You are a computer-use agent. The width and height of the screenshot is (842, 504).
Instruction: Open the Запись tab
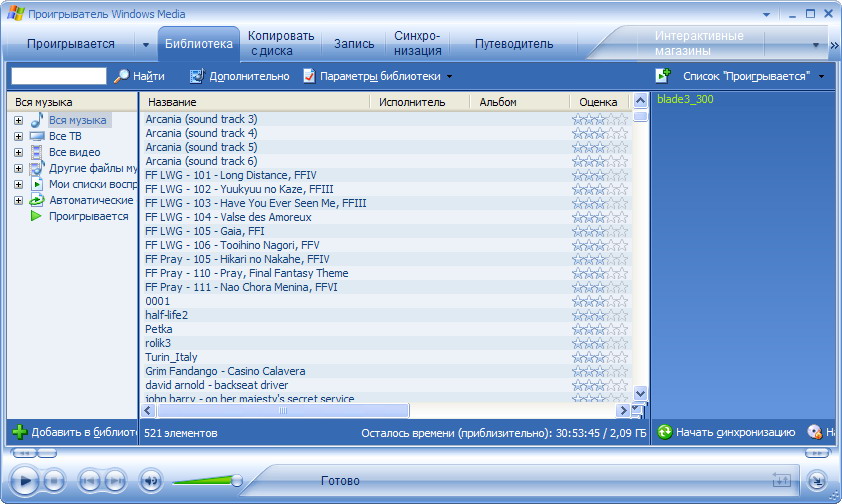[354, 44]
